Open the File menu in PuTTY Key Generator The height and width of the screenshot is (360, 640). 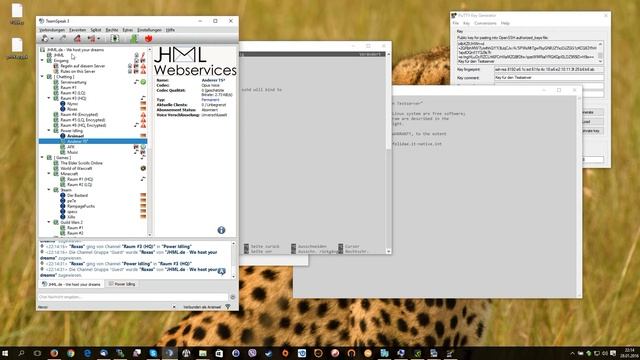[456, 23]
